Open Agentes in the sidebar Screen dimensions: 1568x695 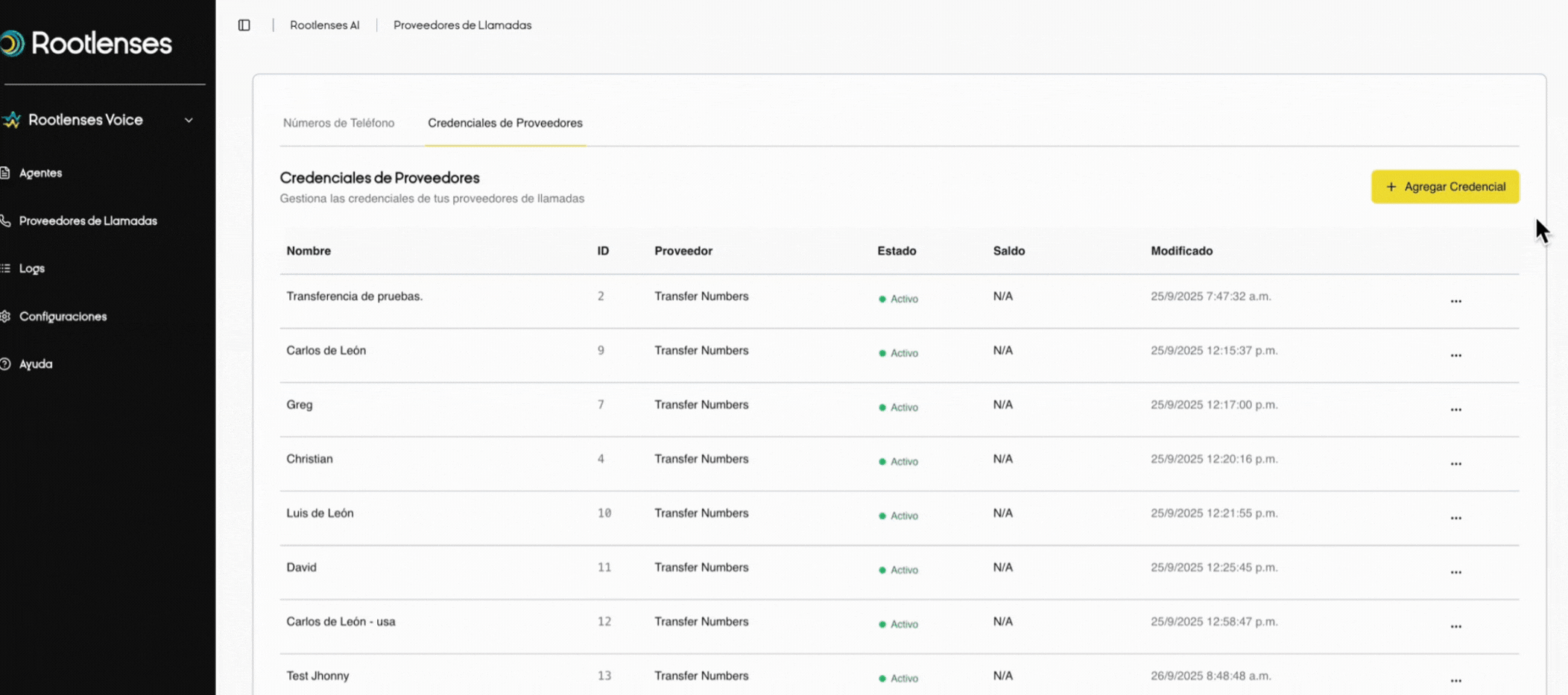[x=40, y=173]
